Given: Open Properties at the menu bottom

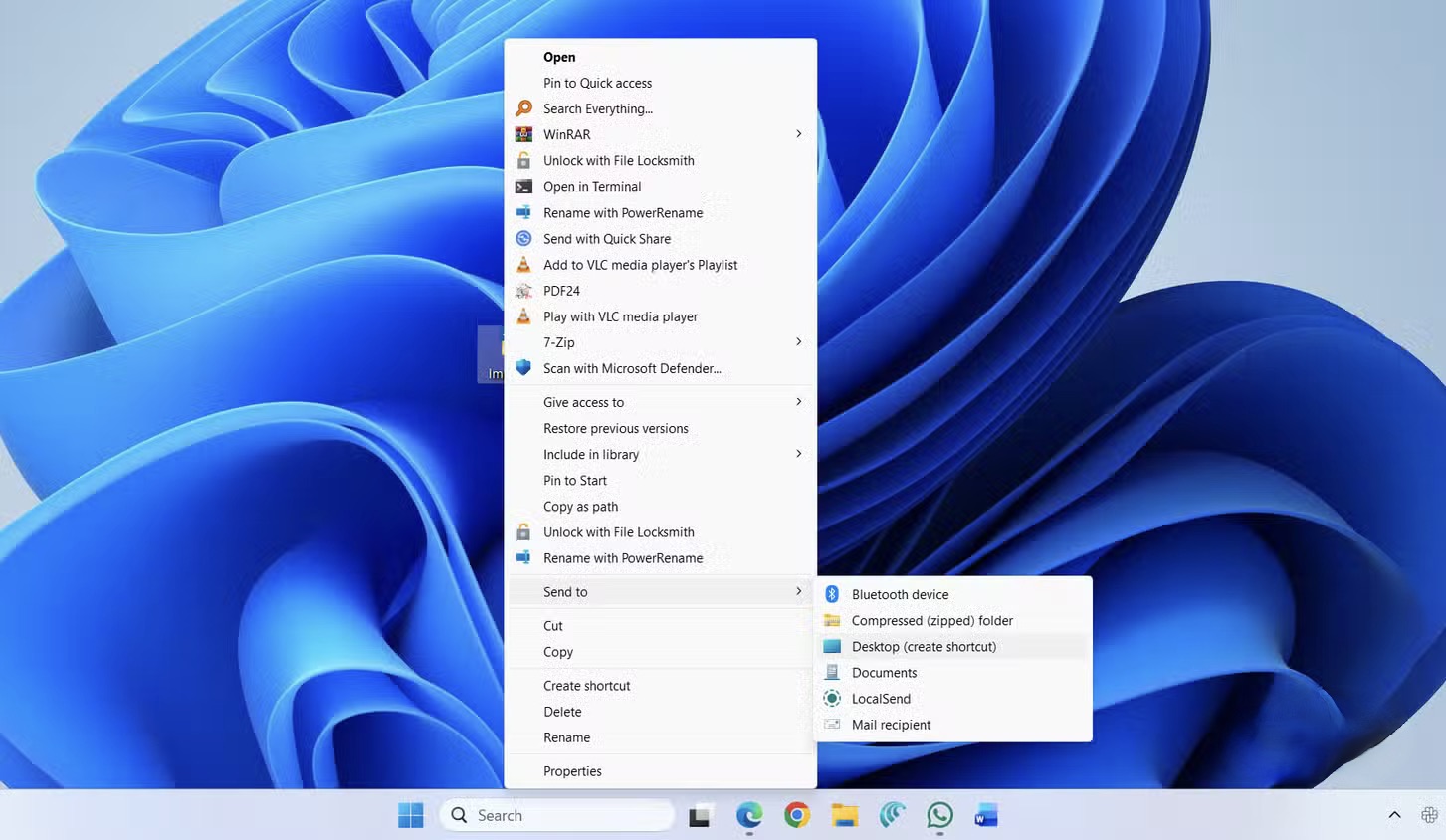Looking at the screenshot, I should point(572,770).
